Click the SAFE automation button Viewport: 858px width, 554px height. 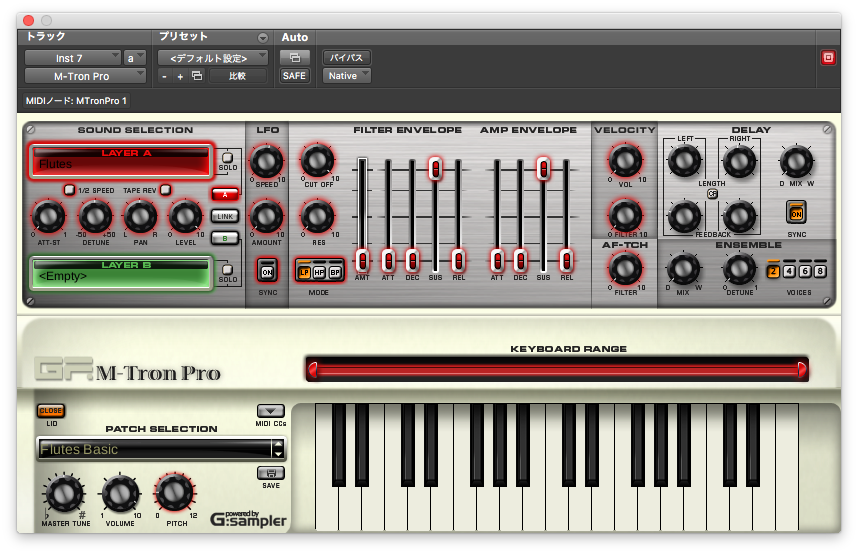[294, 76]
